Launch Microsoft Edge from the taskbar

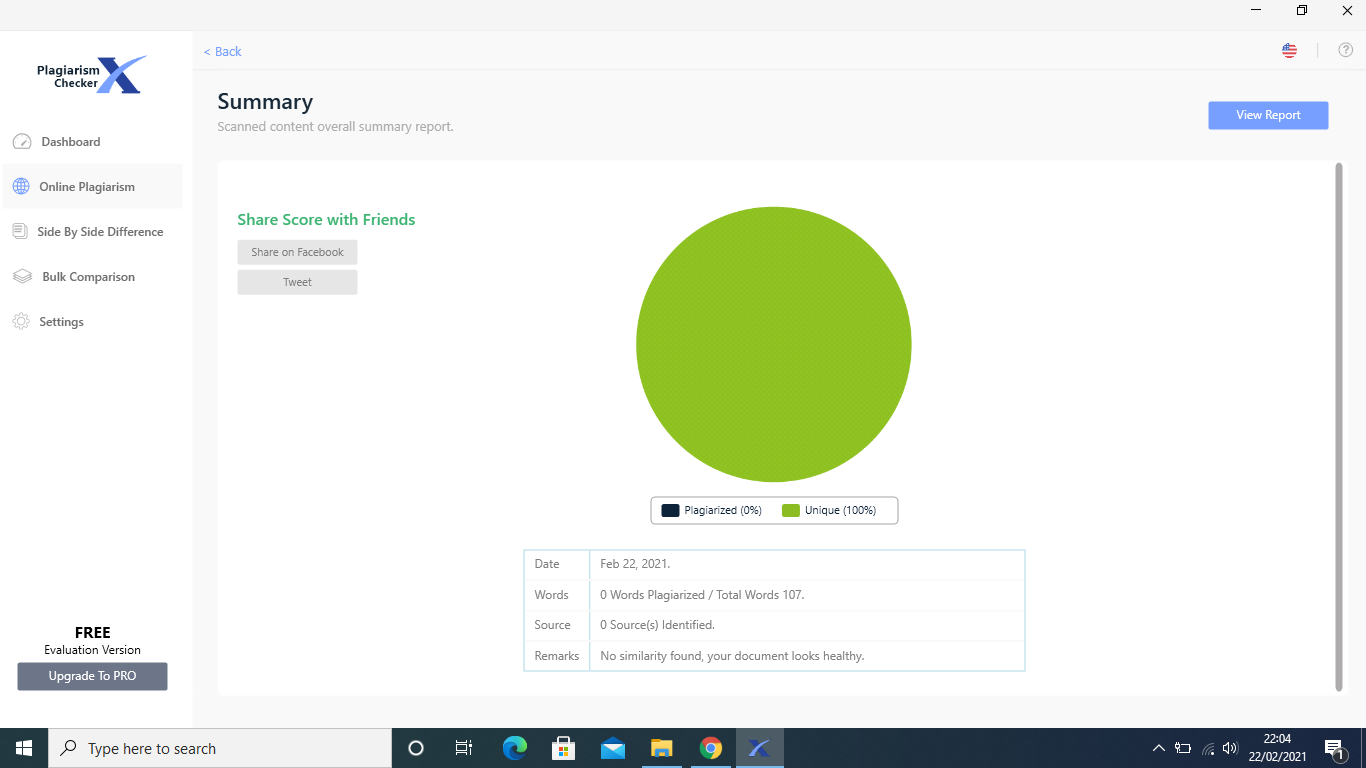515,748
